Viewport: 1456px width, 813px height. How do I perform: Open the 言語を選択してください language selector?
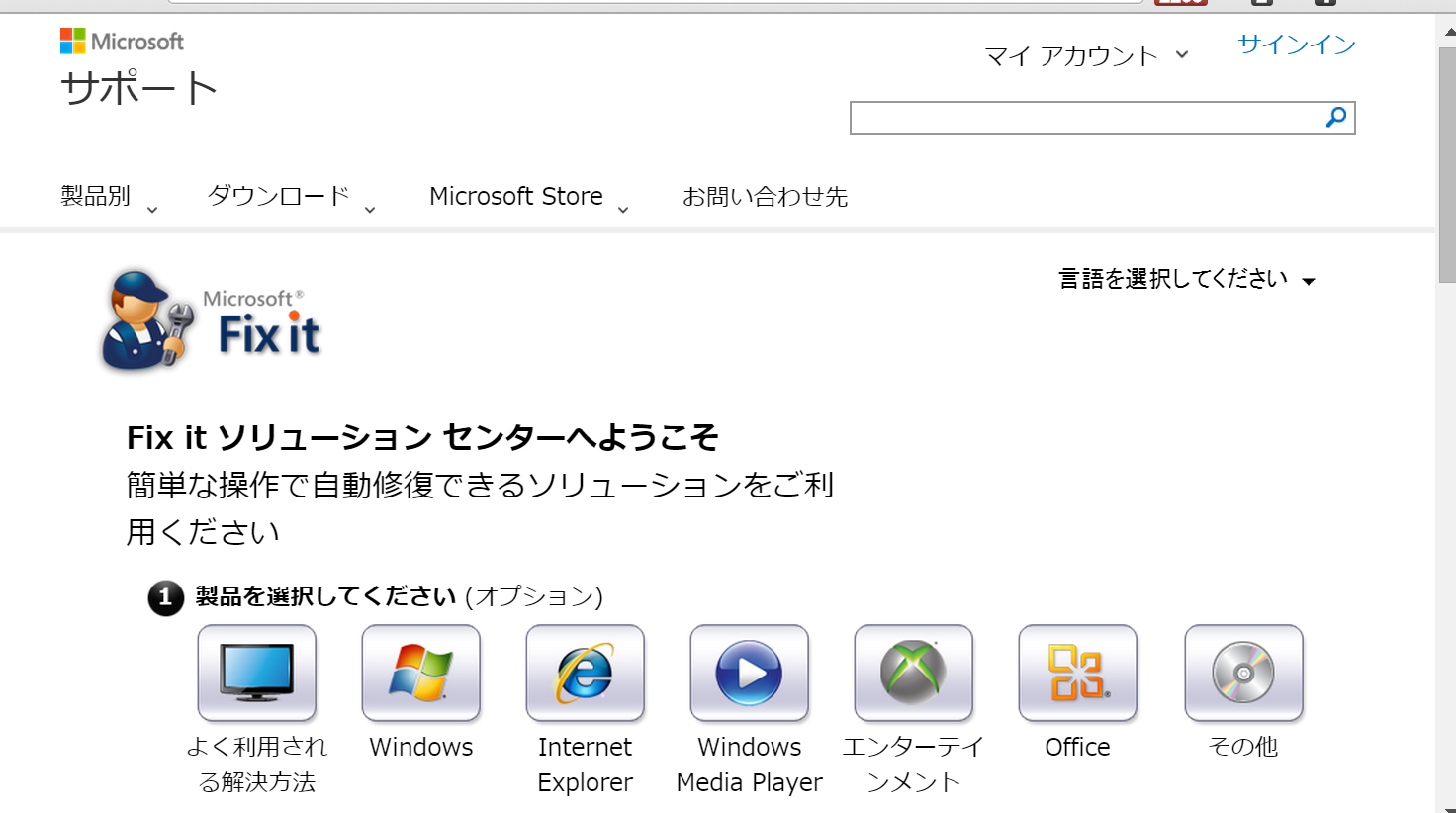coord(1186,280)
